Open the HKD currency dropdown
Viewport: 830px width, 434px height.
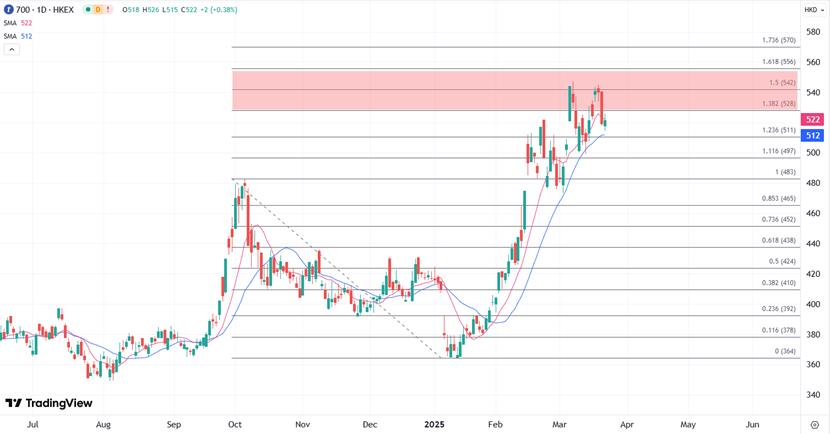[812, 9]
